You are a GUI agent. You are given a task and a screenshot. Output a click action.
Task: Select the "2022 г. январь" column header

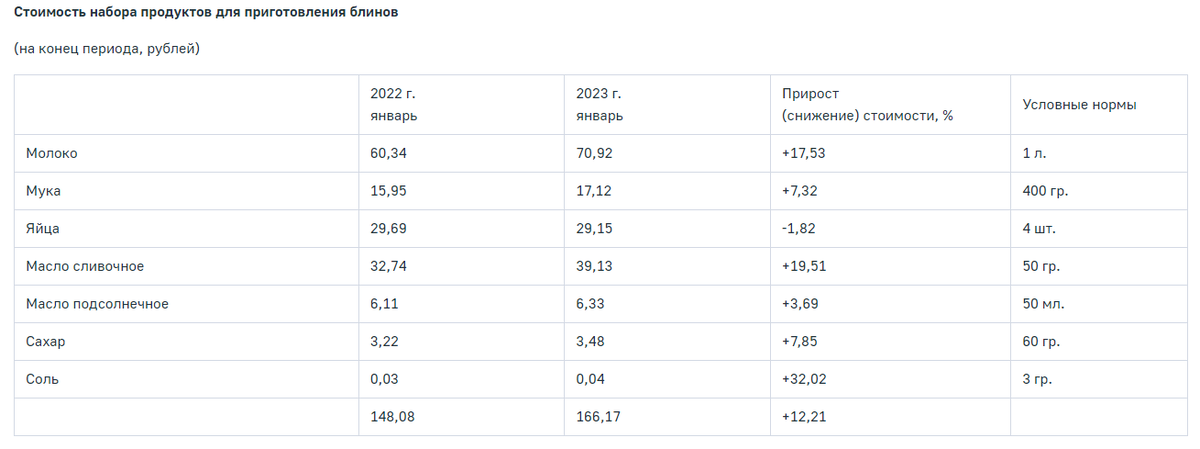pyautogui.click(x=393, y=104)
